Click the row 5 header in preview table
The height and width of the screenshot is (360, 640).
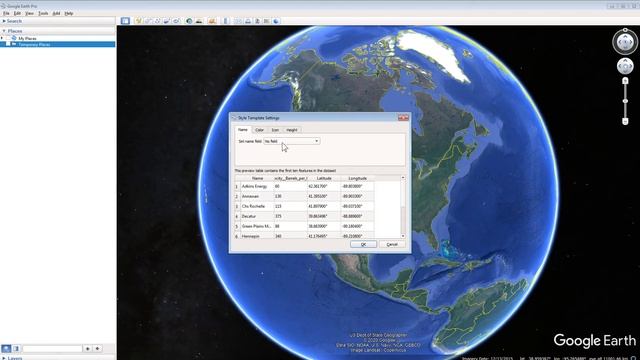pyautogui.click(x=236, y=226)
